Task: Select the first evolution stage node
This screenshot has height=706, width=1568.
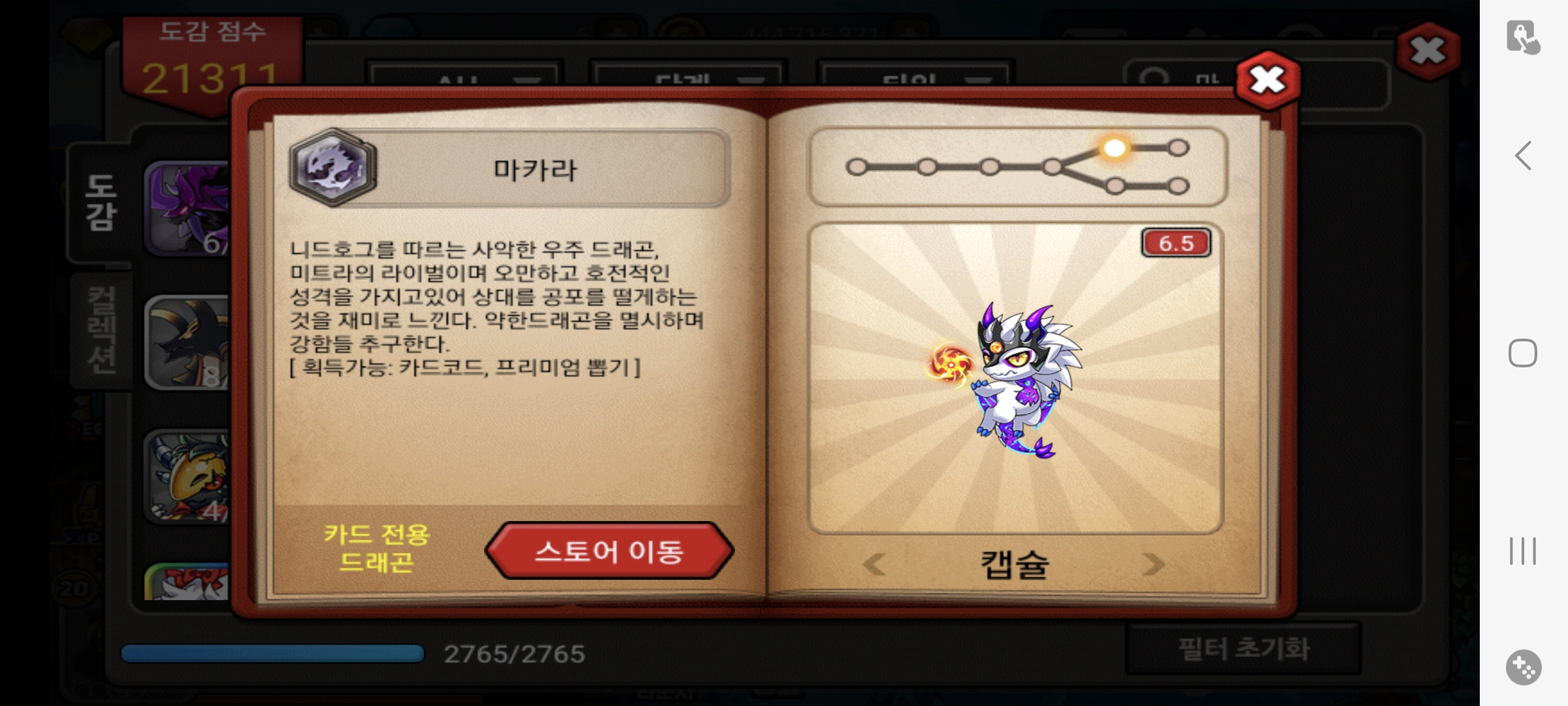Action: [x=857, y=167]
